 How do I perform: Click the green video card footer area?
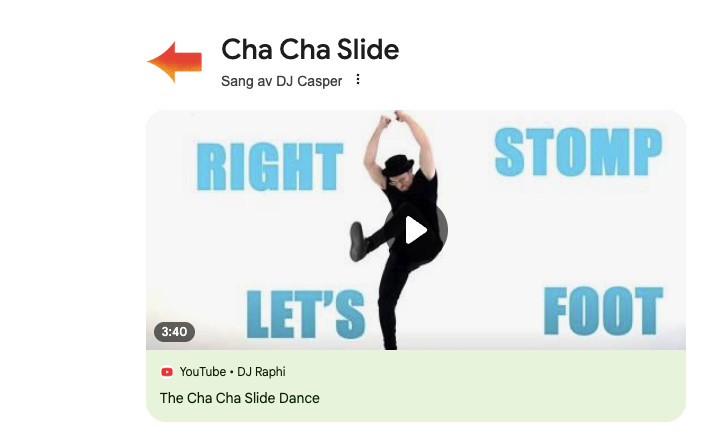pos(416,386)
